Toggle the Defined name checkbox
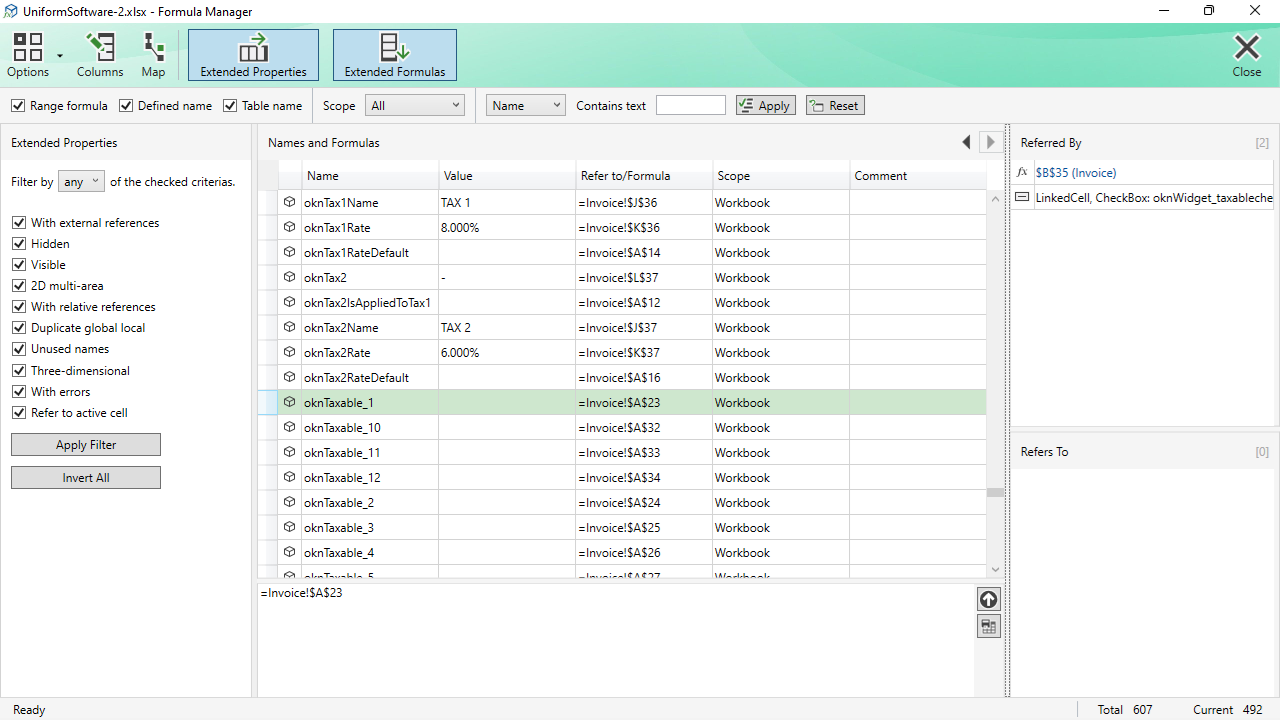Screen dimensions: 1280x720 tap(126, 105)
